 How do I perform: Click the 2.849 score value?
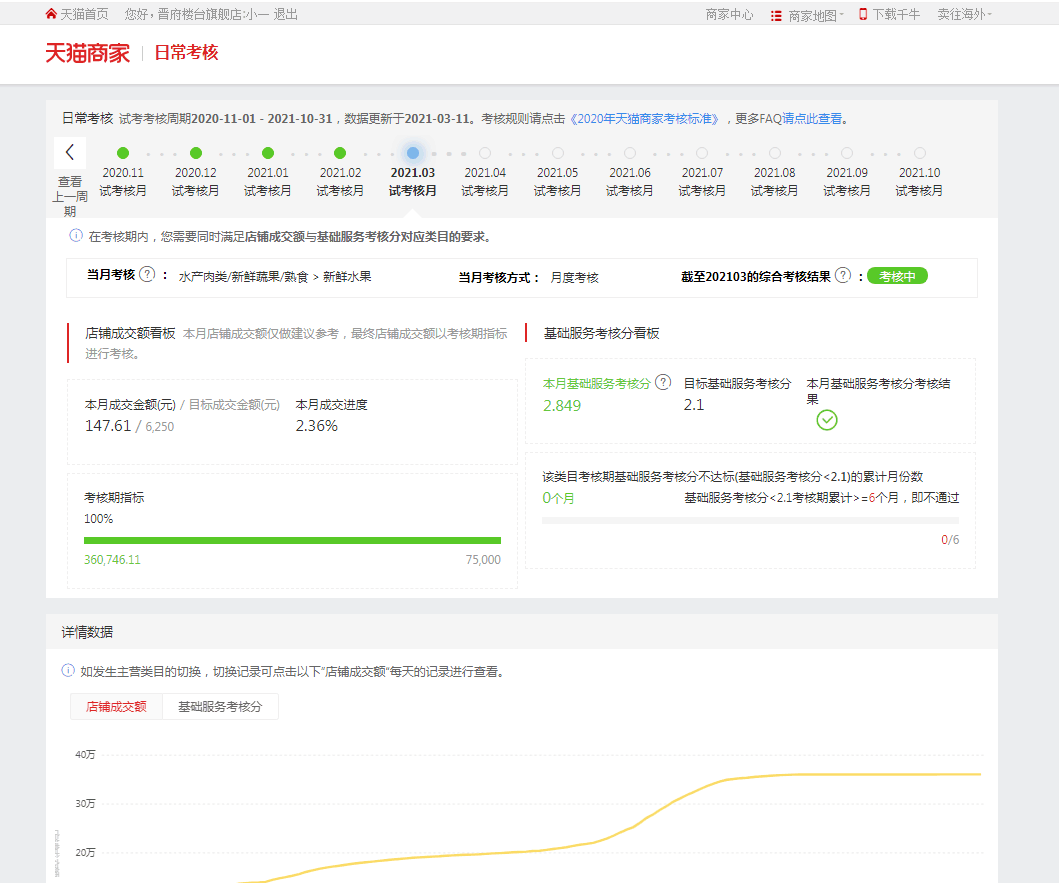562,405
